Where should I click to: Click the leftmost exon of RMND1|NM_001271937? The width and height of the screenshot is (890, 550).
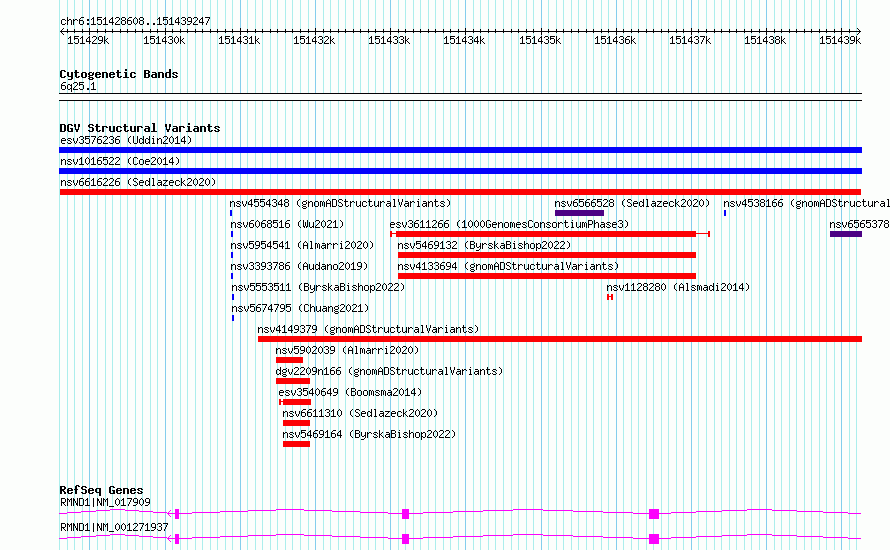pyautogui.click(x=177, y=539)
